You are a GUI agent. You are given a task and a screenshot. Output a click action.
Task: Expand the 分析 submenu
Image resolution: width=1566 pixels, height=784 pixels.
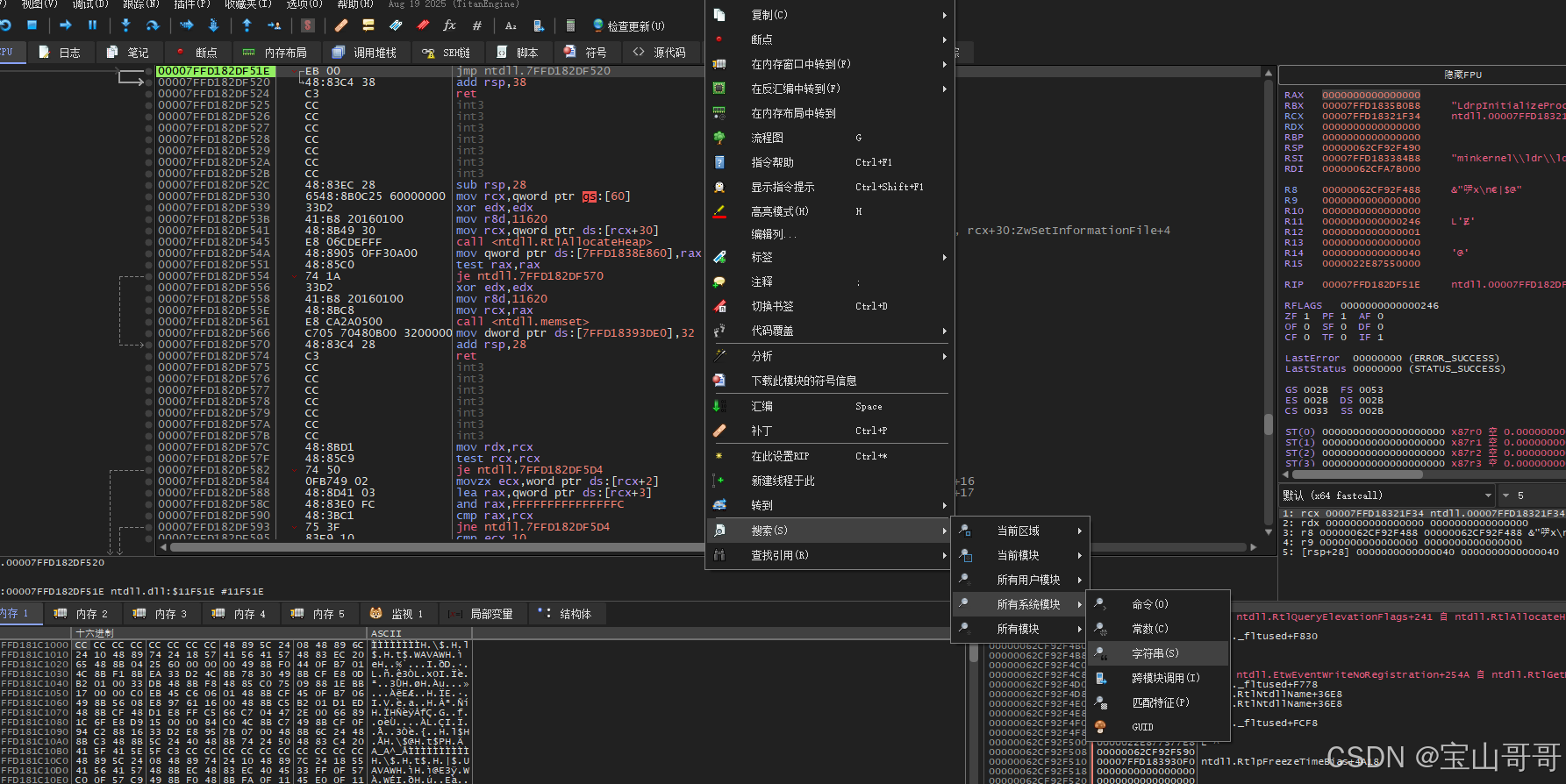[x=829, y=356]
